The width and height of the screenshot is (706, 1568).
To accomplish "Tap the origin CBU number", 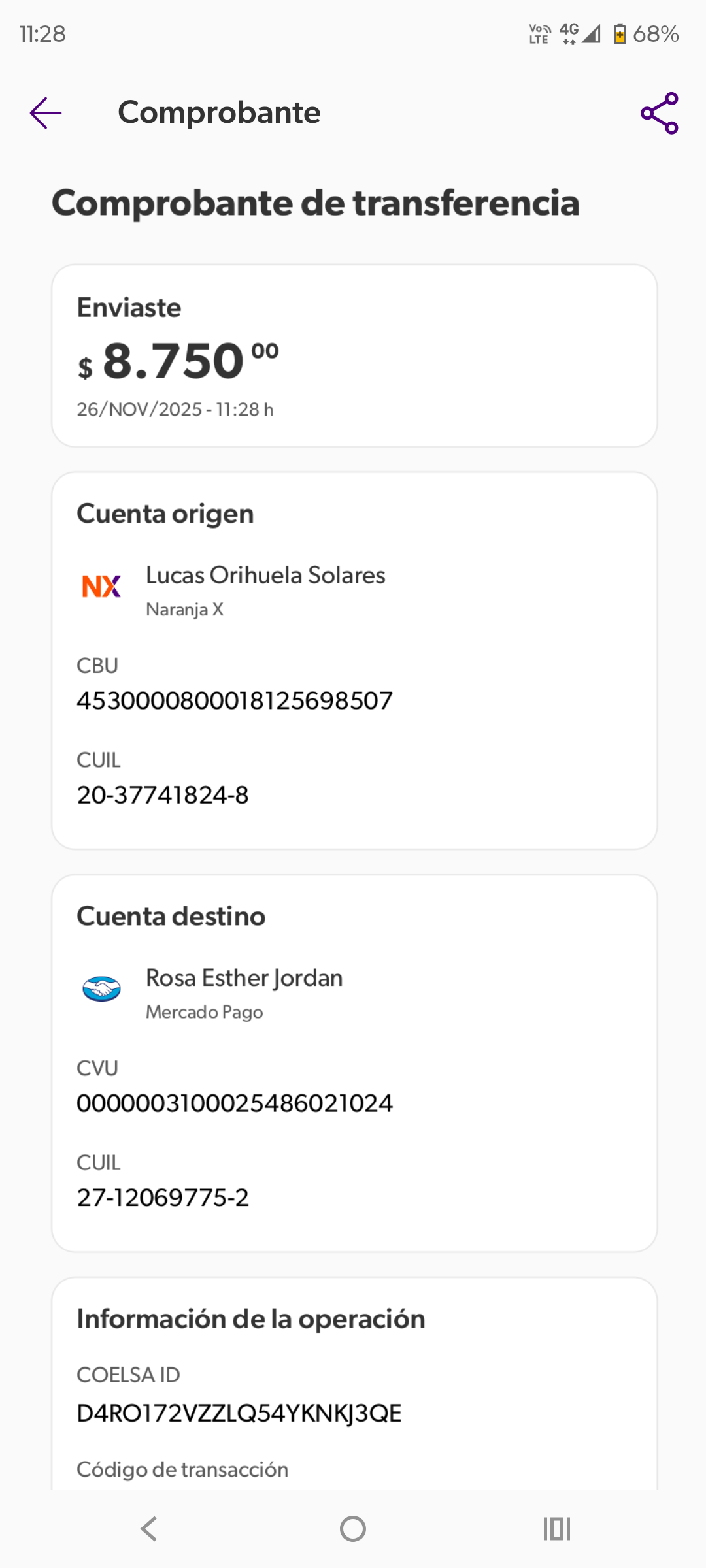I will (235, 701).
